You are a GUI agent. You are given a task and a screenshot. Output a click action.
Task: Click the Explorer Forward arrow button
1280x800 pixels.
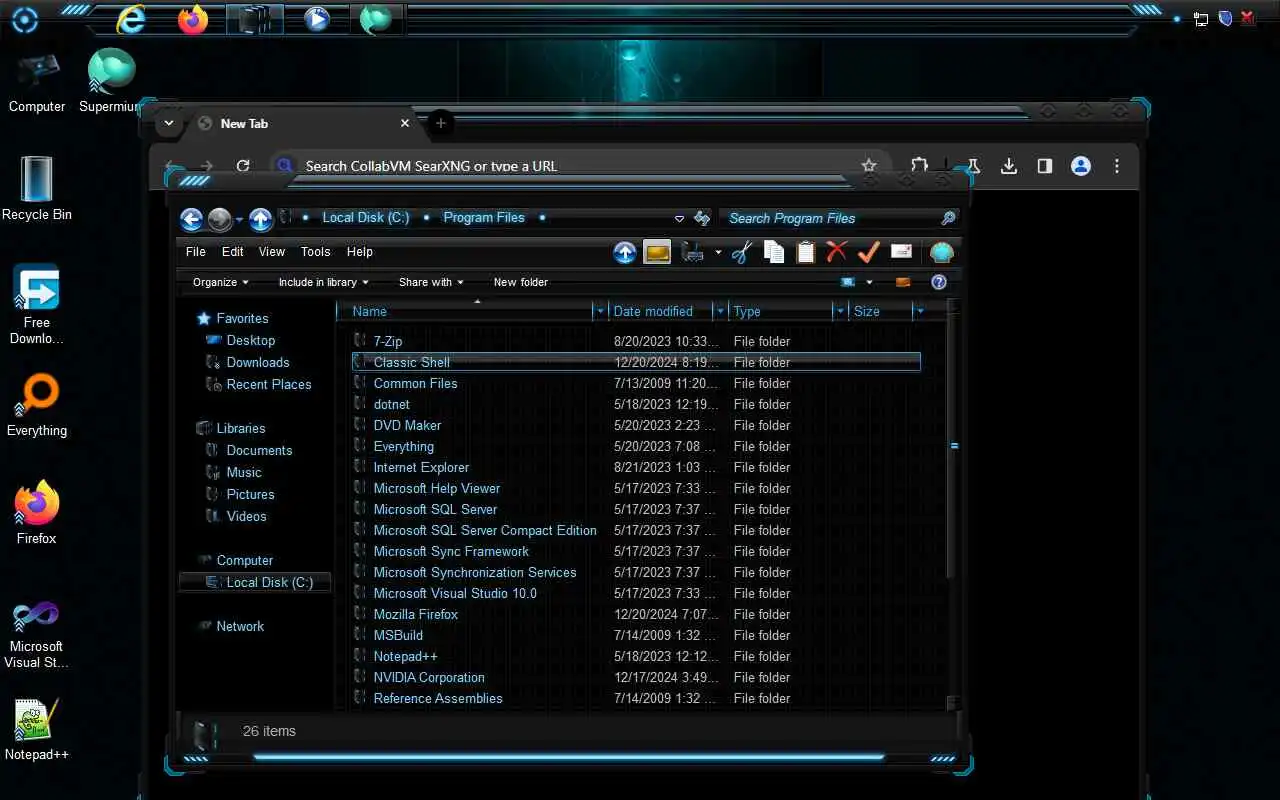coord(219,219)
